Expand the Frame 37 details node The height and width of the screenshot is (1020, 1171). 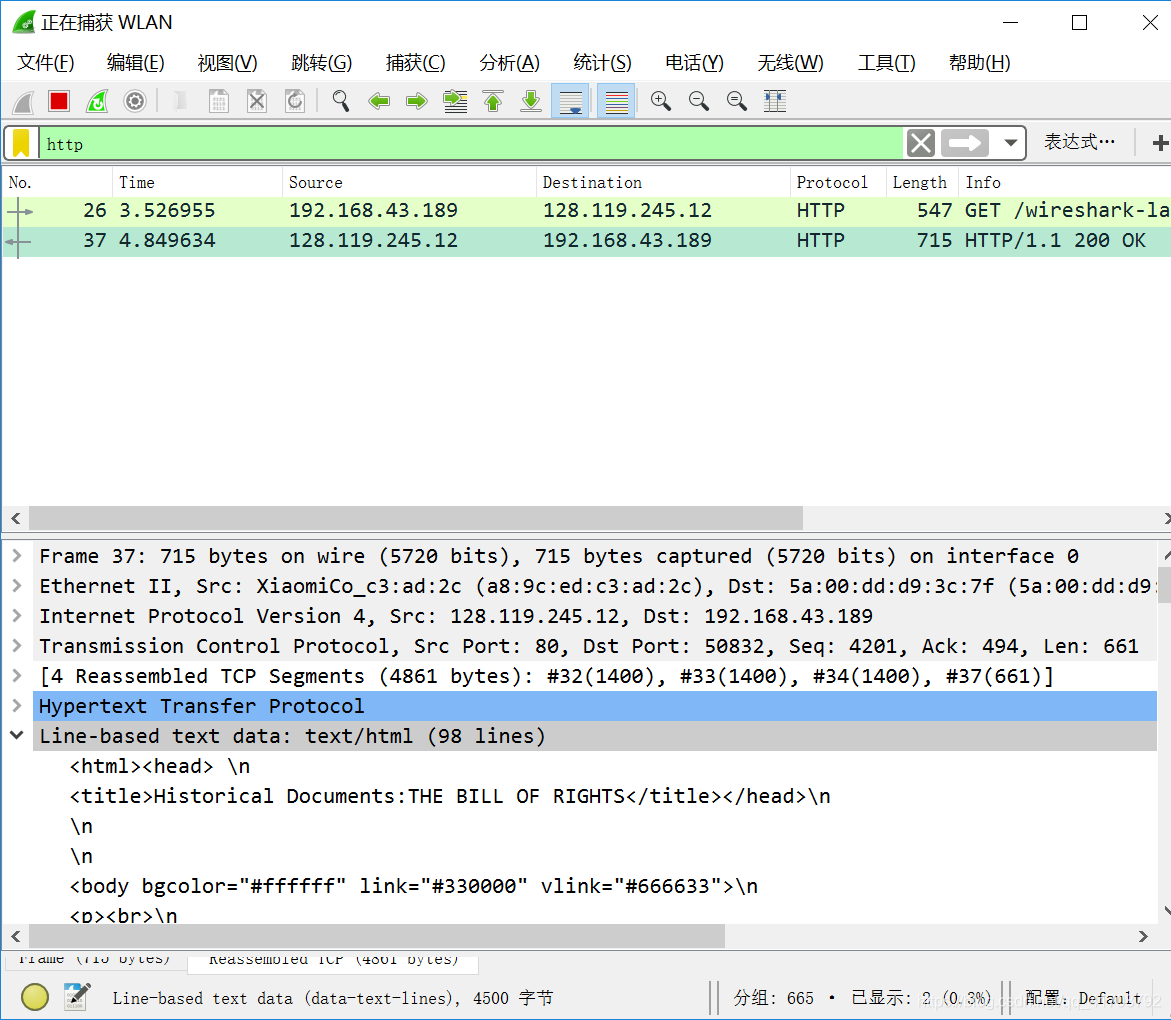(17, 556)
